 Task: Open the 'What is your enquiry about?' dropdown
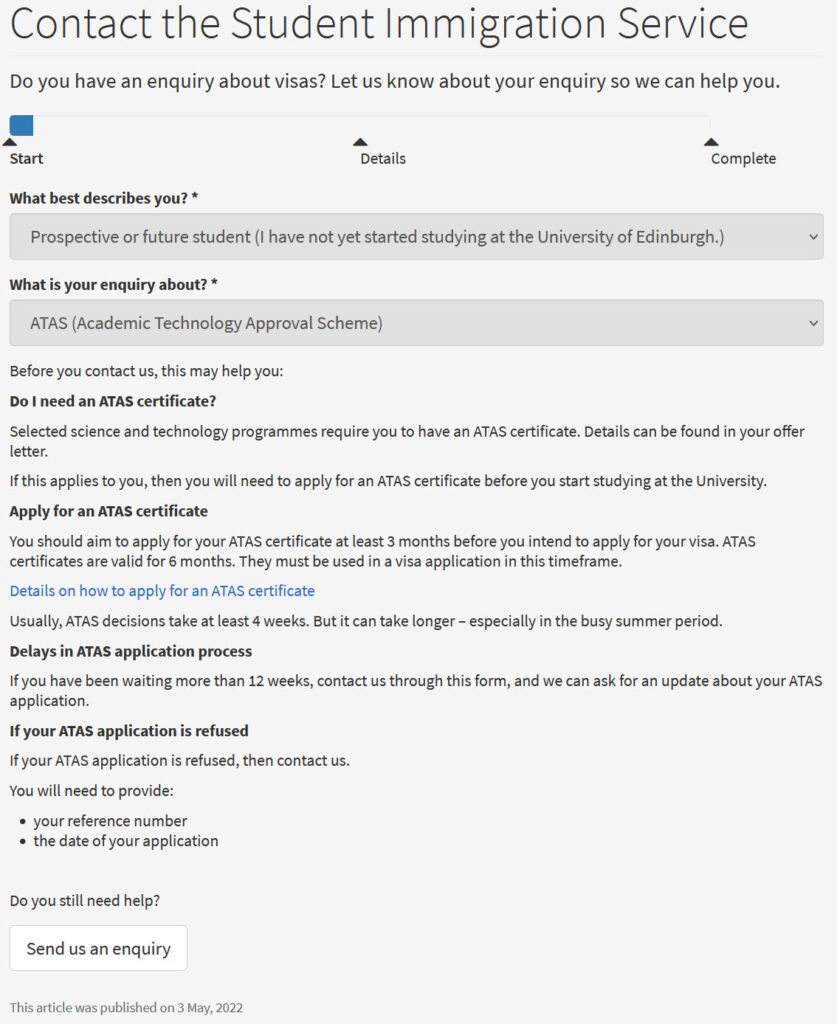click(x=416, y=323)
